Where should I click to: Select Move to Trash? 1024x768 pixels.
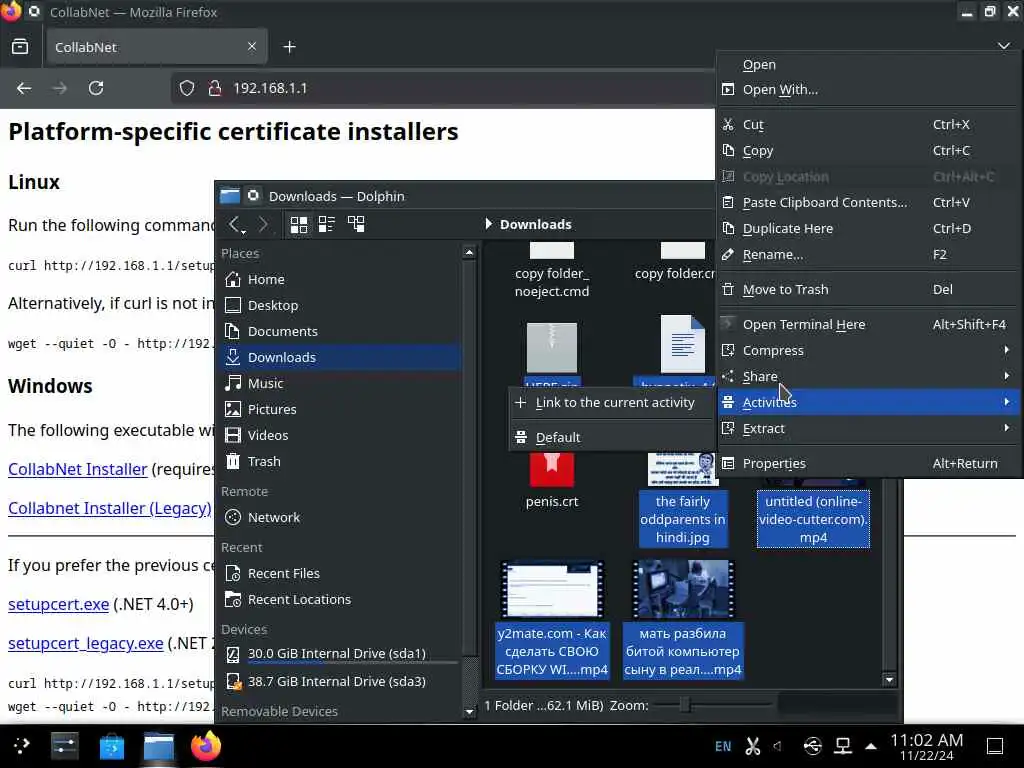[x=869, y=289]
